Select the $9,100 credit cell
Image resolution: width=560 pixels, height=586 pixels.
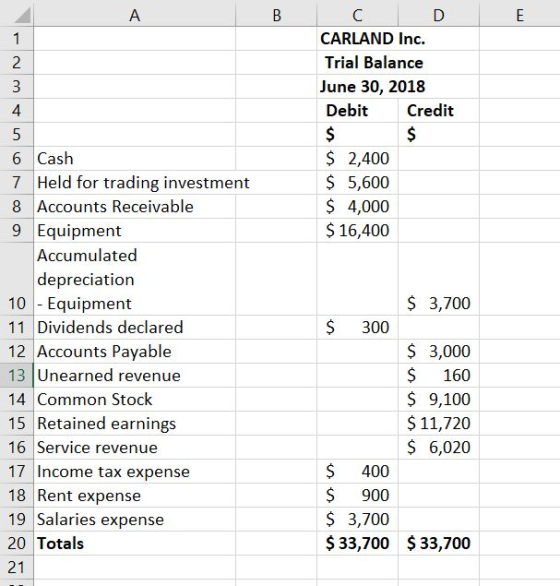(439, 400)
